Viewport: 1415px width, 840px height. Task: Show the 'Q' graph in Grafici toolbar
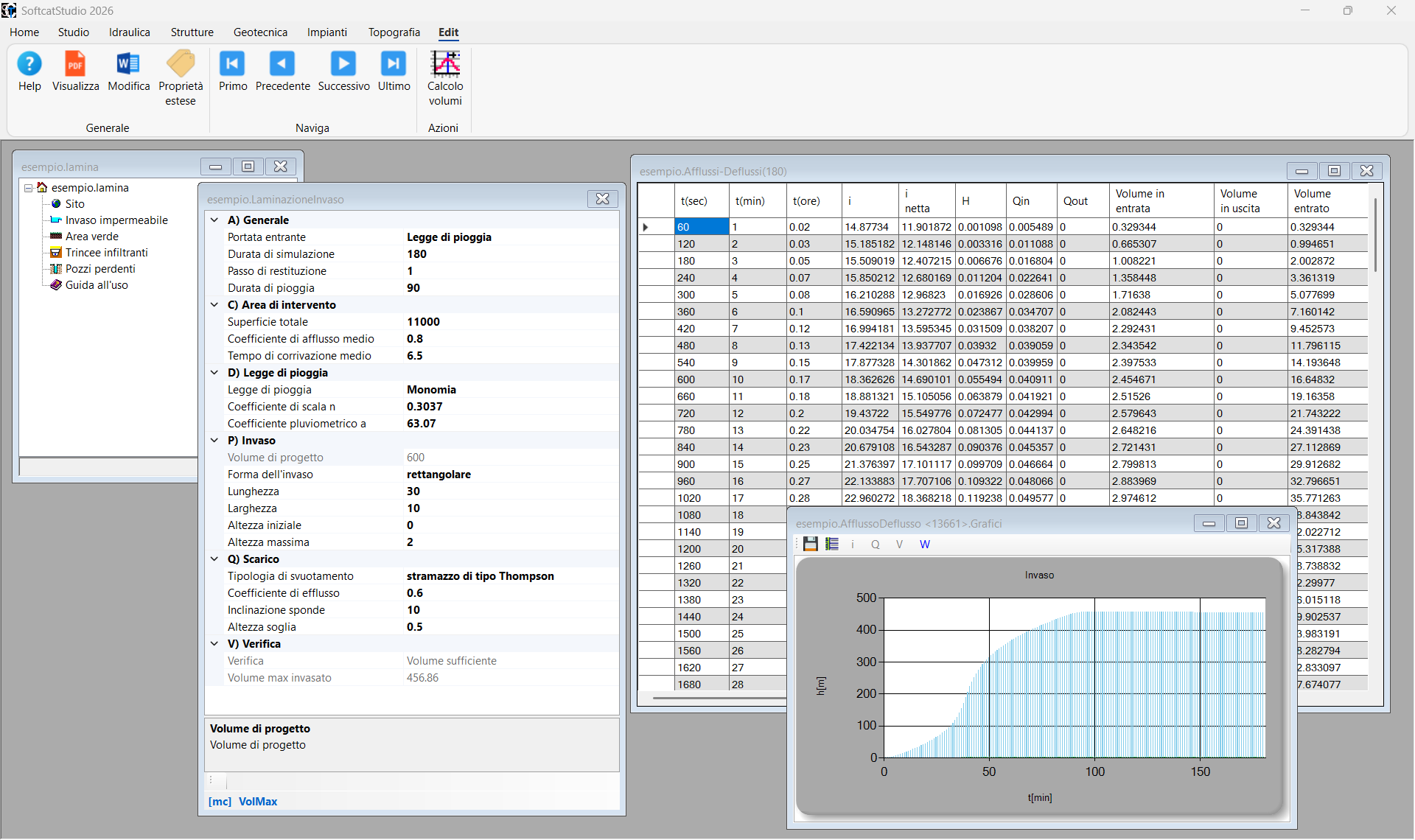pos(876,545)
